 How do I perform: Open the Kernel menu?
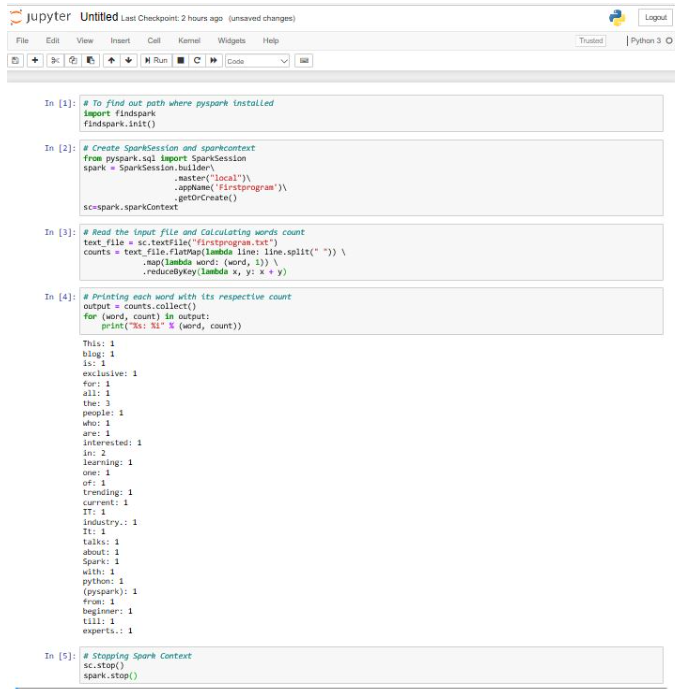189,41
